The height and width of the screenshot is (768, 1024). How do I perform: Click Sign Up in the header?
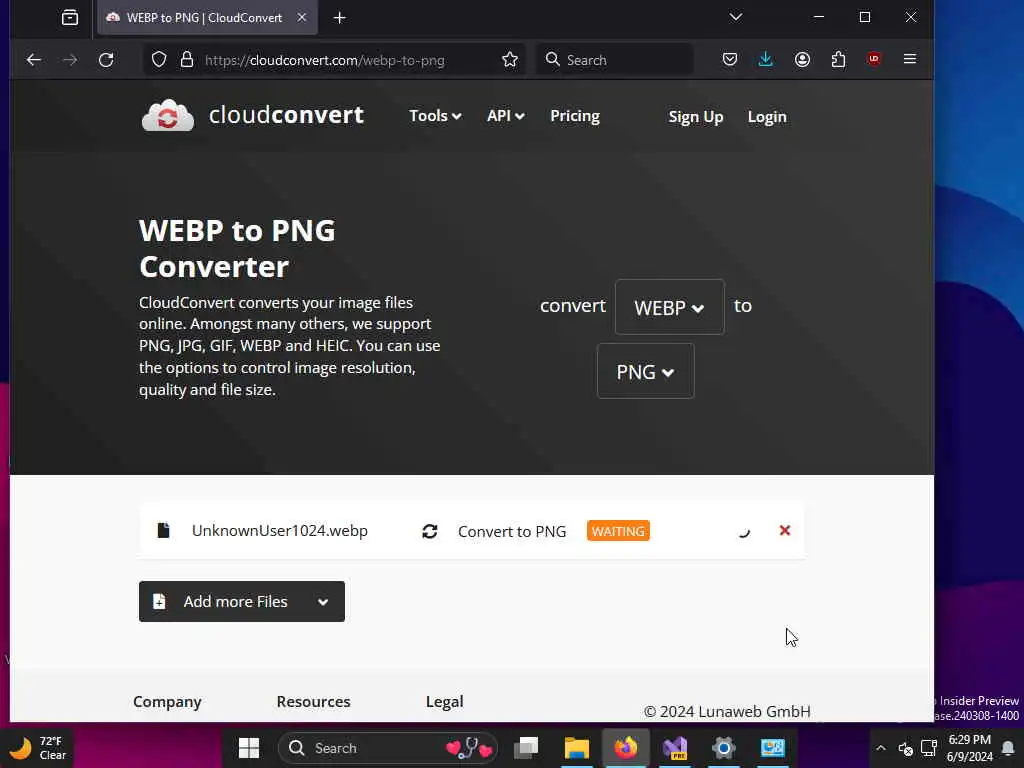[696, 117]
